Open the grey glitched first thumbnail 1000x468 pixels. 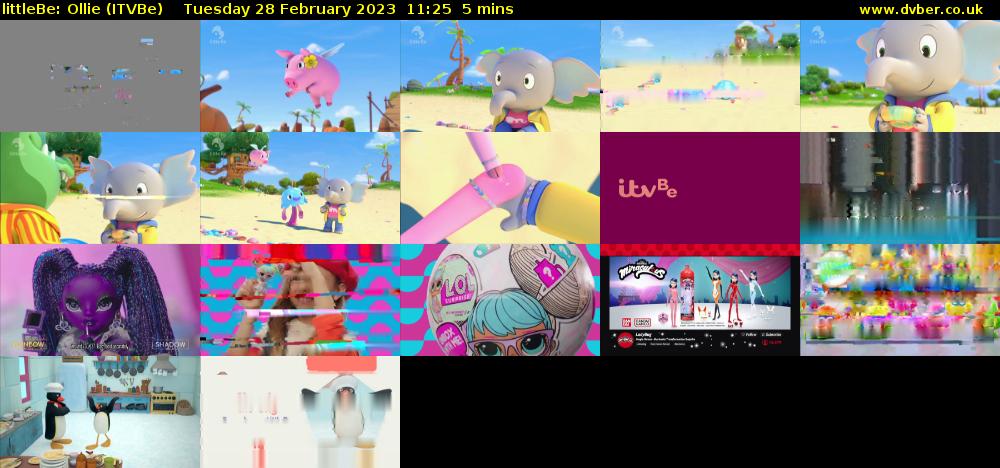(99, 76)
